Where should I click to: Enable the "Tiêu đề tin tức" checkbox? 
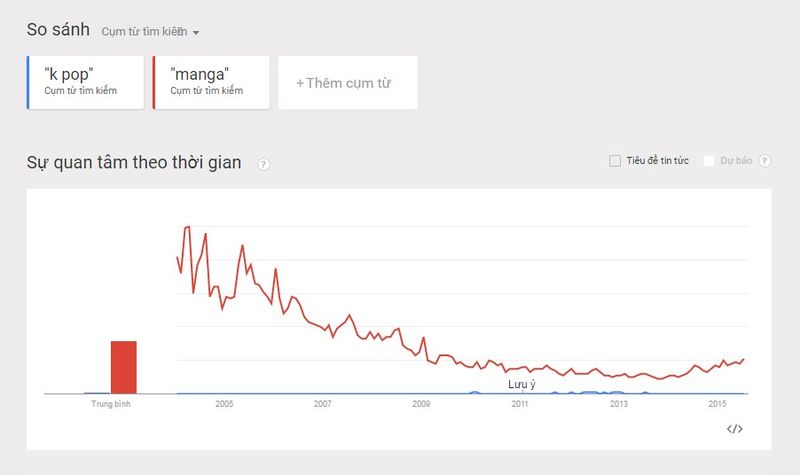615,161
